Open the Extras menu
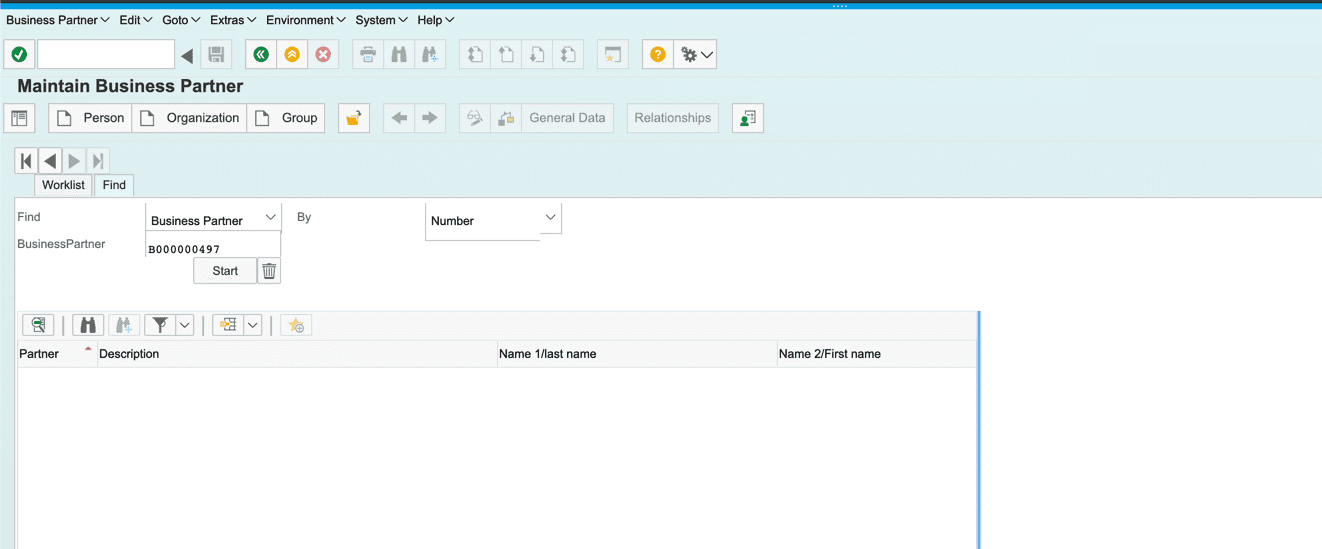This screenshot has height=549, width=1322. 233,20
